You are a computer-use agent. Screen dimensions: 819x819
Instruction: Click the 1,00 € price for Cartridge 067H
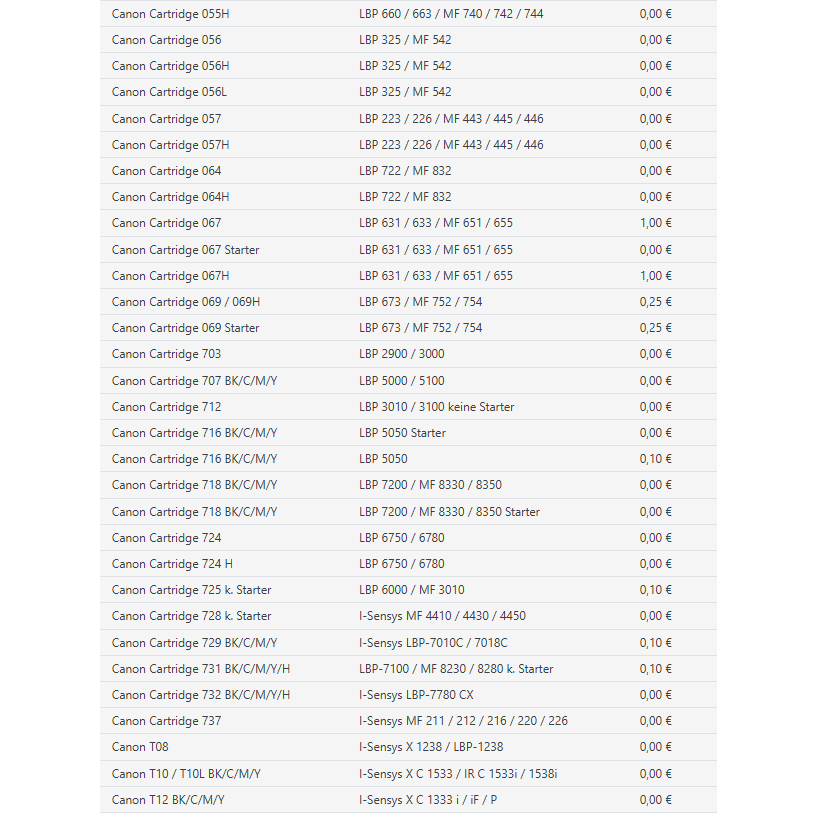click(655, 276)
